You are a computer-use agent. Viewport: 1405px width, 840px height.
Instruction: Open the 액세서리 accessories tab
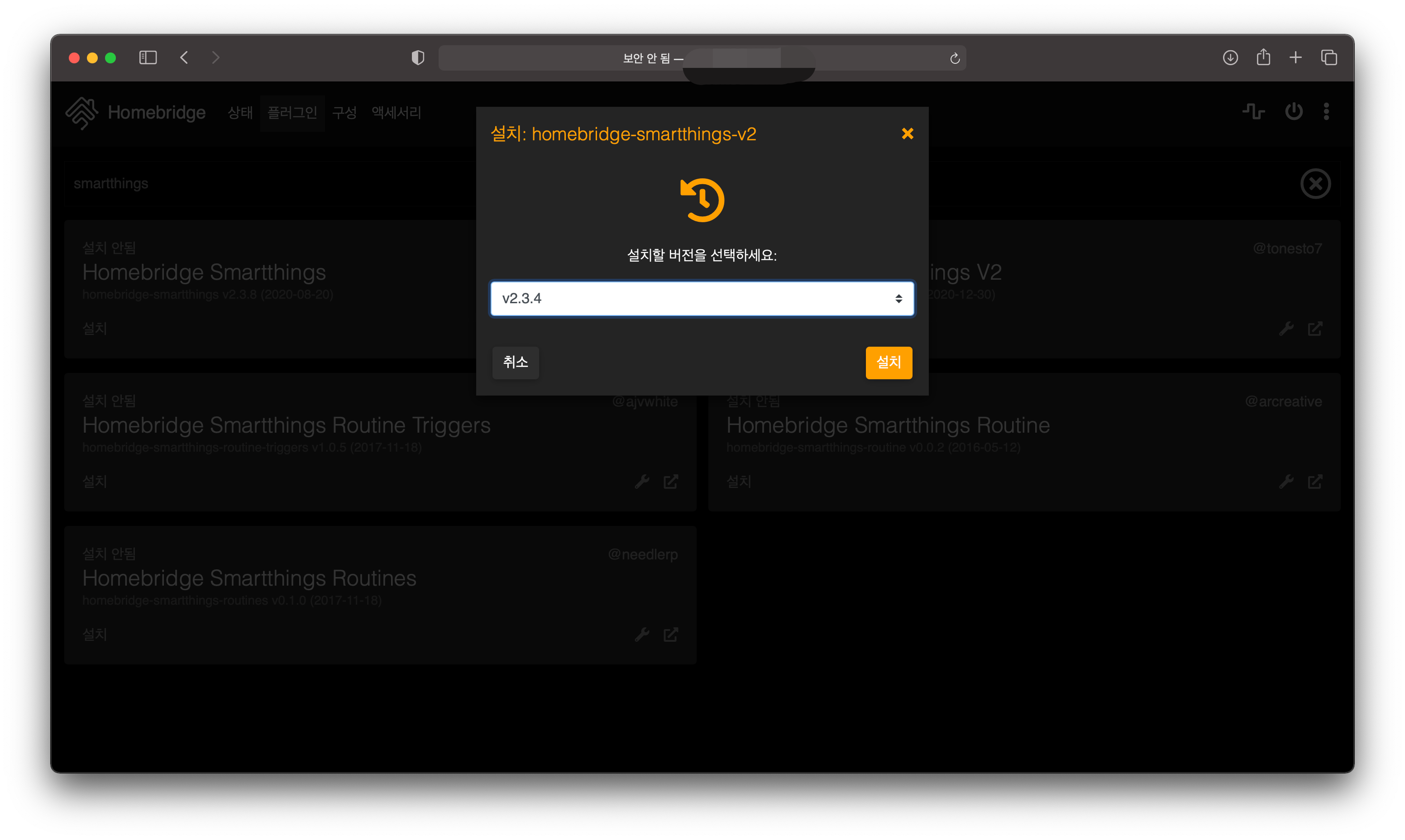pyautogui.click(x=396, y=113)
